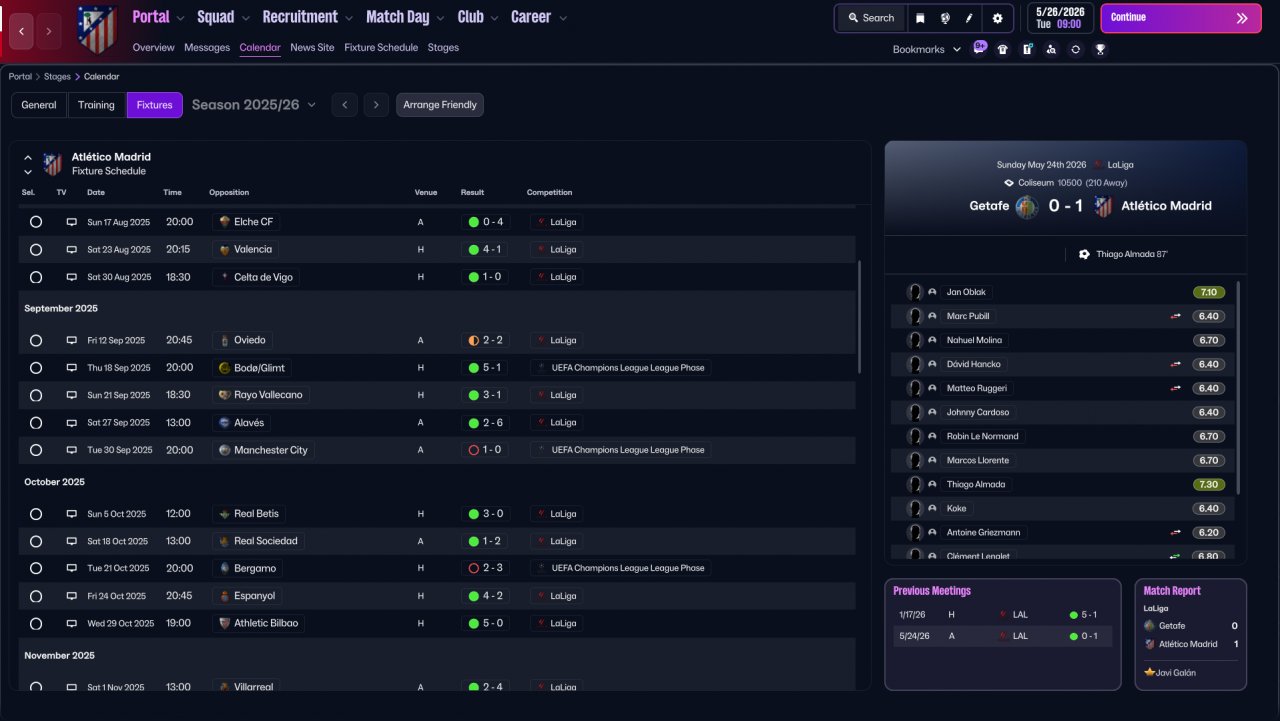Click the Continue button
This screenshot has height=721, width=1280.
(x=1181, y=18)
